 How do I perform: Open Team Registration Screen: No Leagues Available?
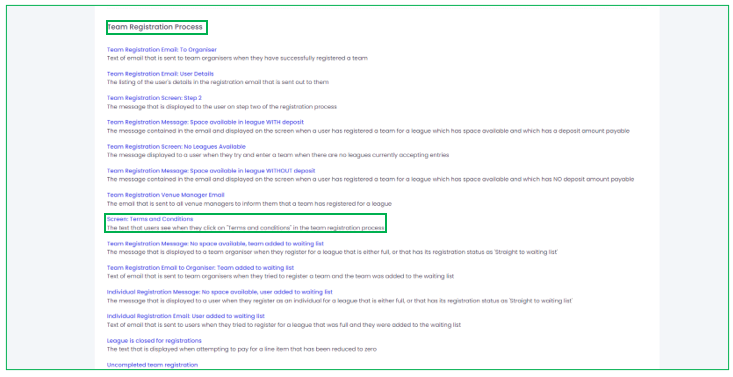click(x=176, y=147)
